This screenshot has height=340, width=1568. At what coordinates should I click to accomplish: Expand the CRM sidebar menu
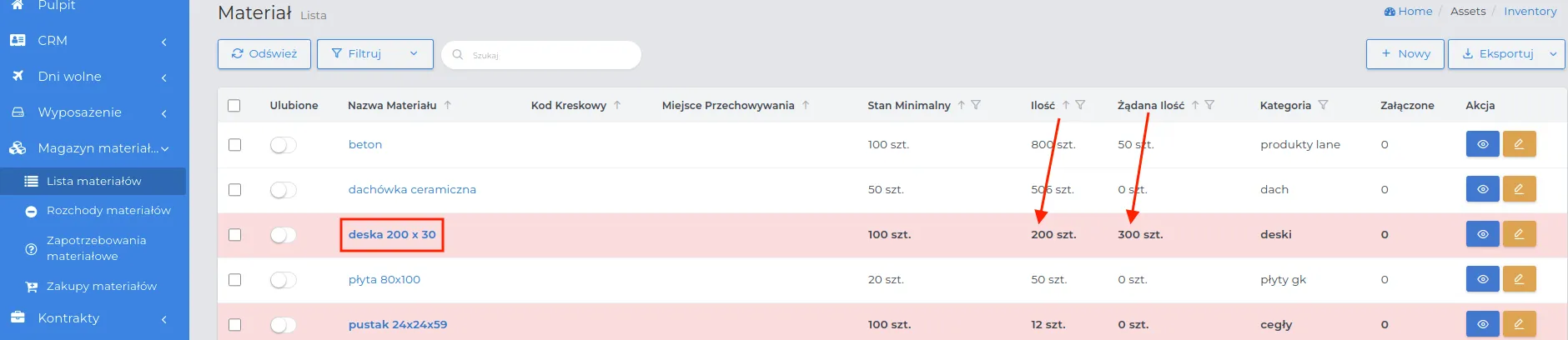(x=94, y=41)
